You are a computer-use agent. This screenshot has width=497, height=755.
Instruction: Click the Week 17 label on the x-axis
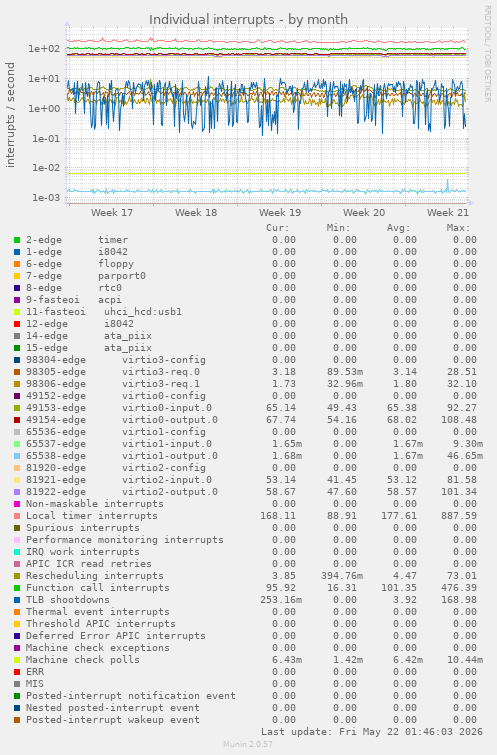(x=112, y=212)
